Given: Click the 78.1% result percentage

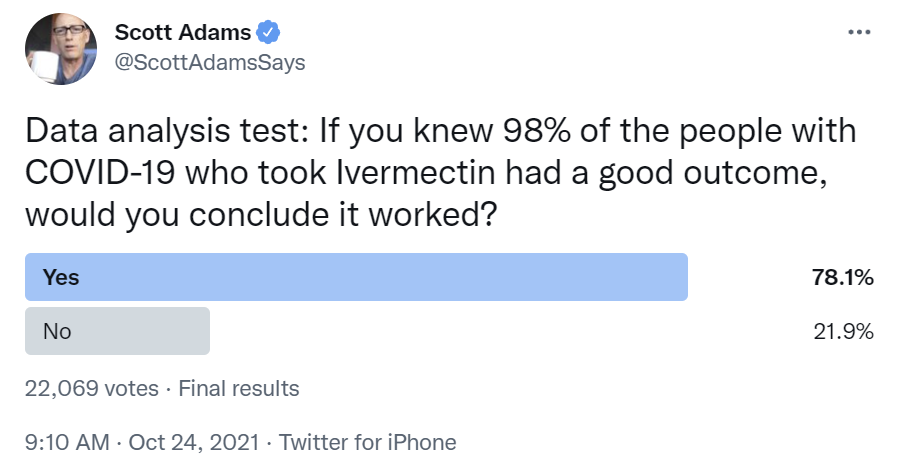Looking at the screenshot, I should click(x=843, y=278).
